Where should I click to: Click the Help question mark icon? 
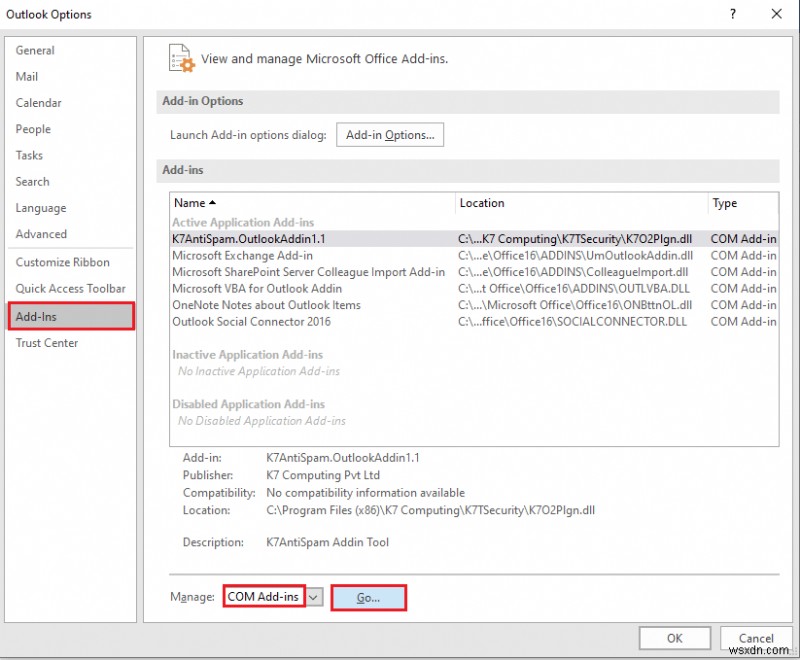coord(733,14)
